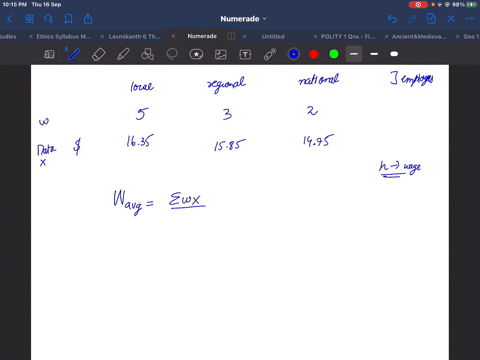Toggle the read-only mode icon
The width and height of the screenshot is (480, 360).
click(49, 54)
